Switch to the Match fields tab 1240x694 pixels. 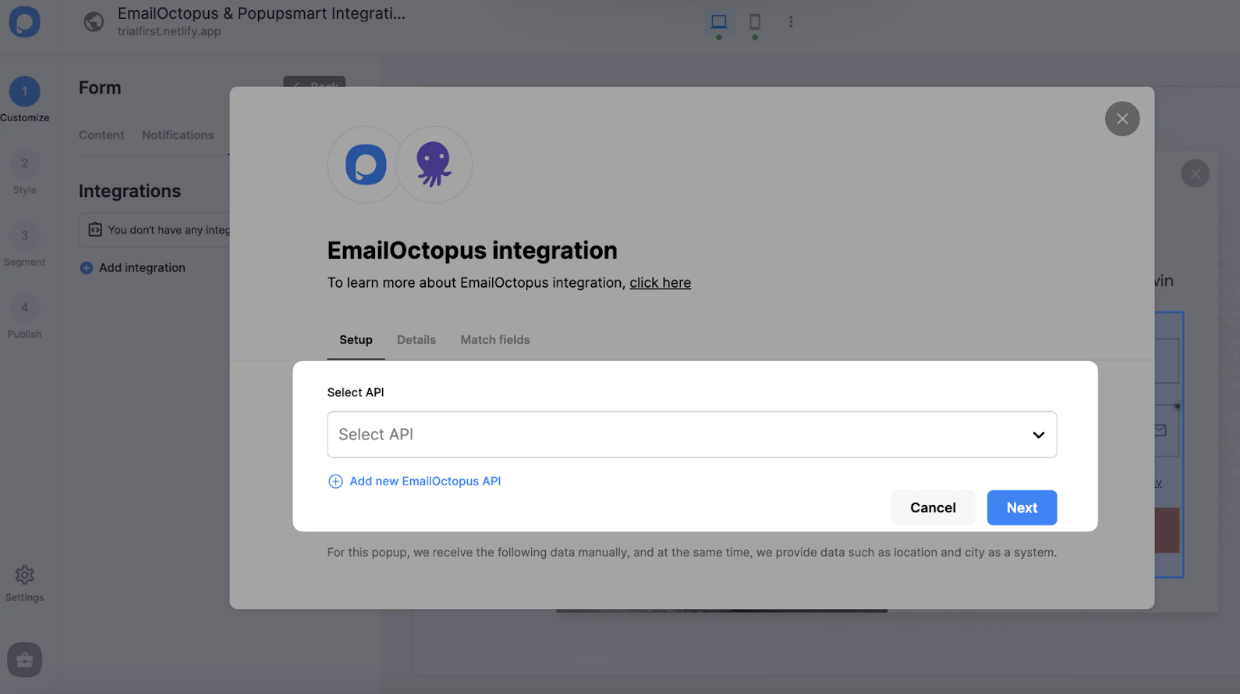point(495,340)
